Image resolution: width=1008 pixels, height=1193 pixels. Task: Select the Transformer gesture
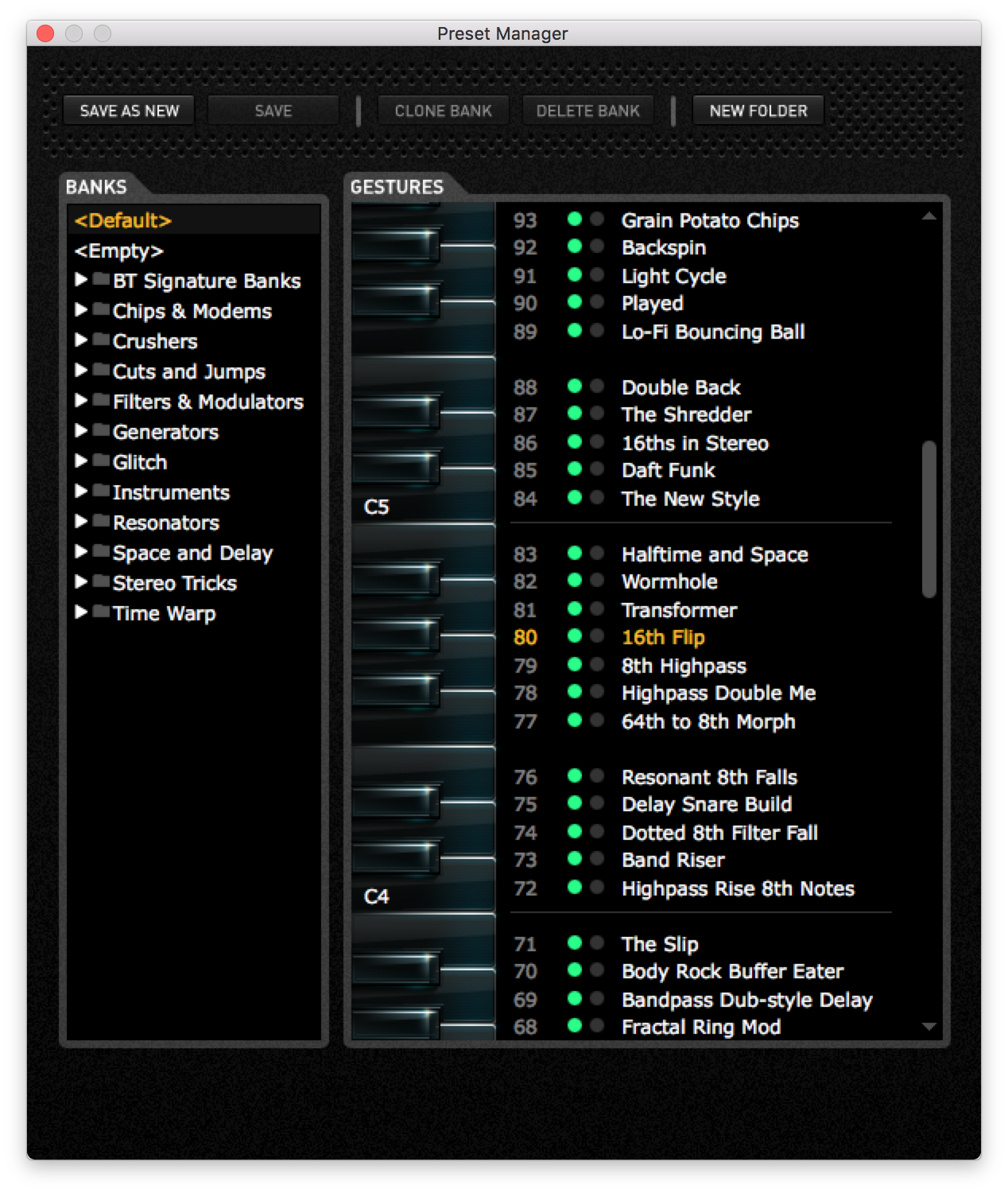tap(679, 610)
